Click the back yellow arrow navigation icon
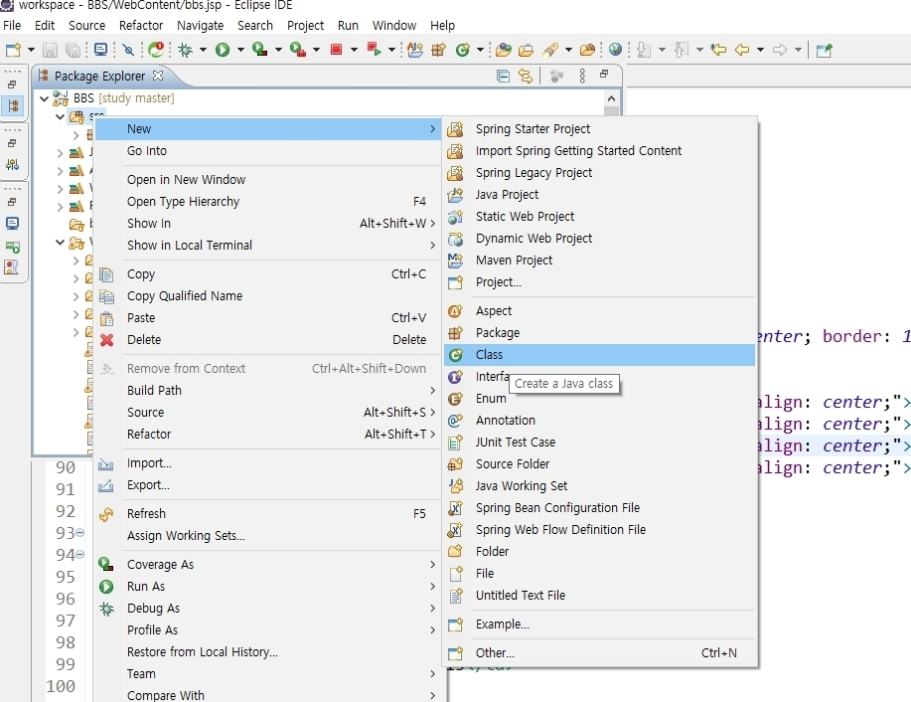The image size is (911, 702). [742, 50]
